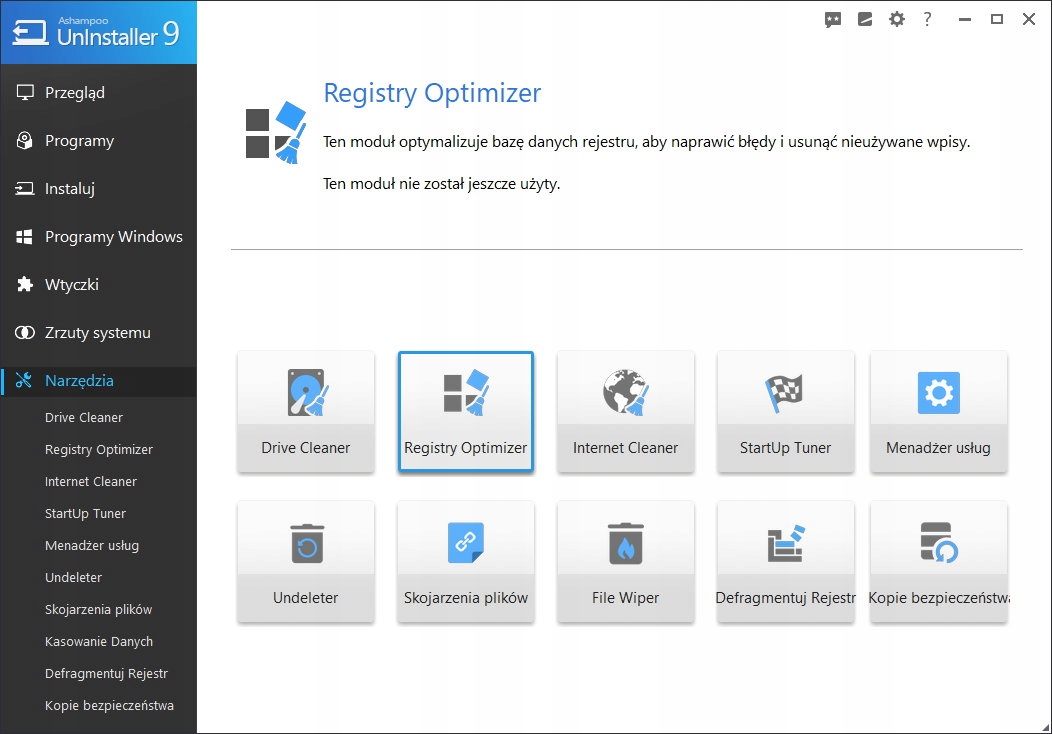Collapse the Narzędzia sidebar section
The width and height of the screenshot is (1053, 734).
[79, 381]
